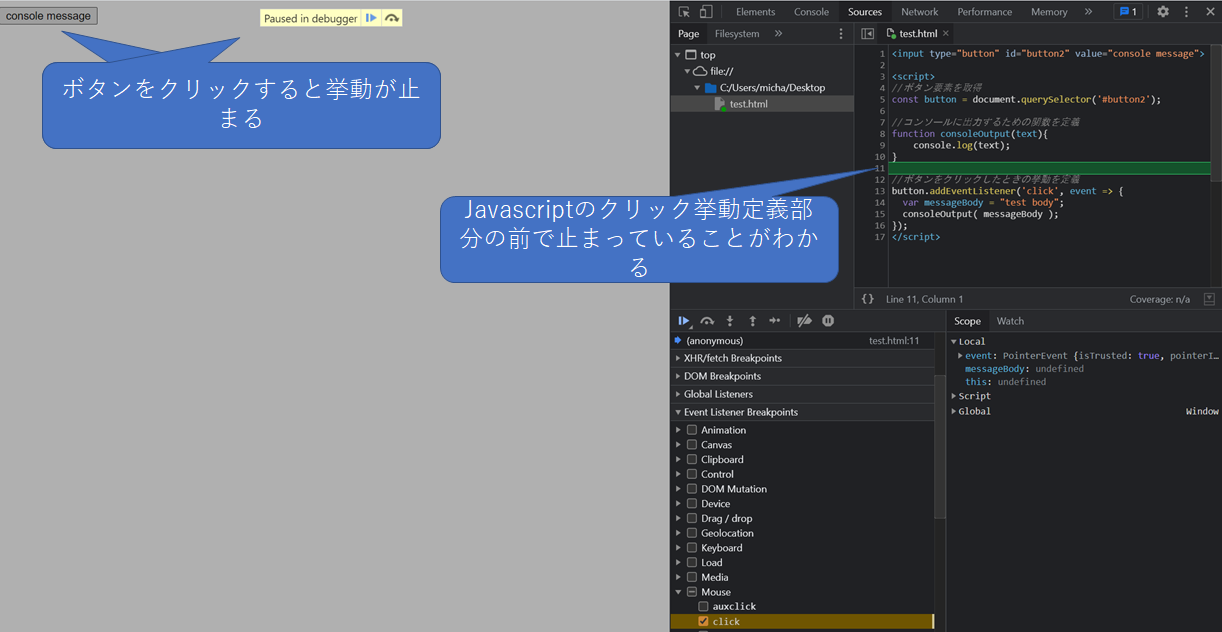Select the inspect element picker icon
The image size is (1222, 632).
[x=684, y=12]
